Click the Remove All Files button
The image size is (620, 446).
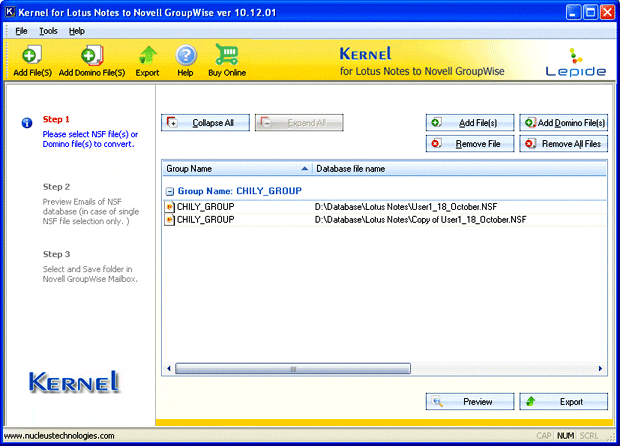tap(563, 144)
